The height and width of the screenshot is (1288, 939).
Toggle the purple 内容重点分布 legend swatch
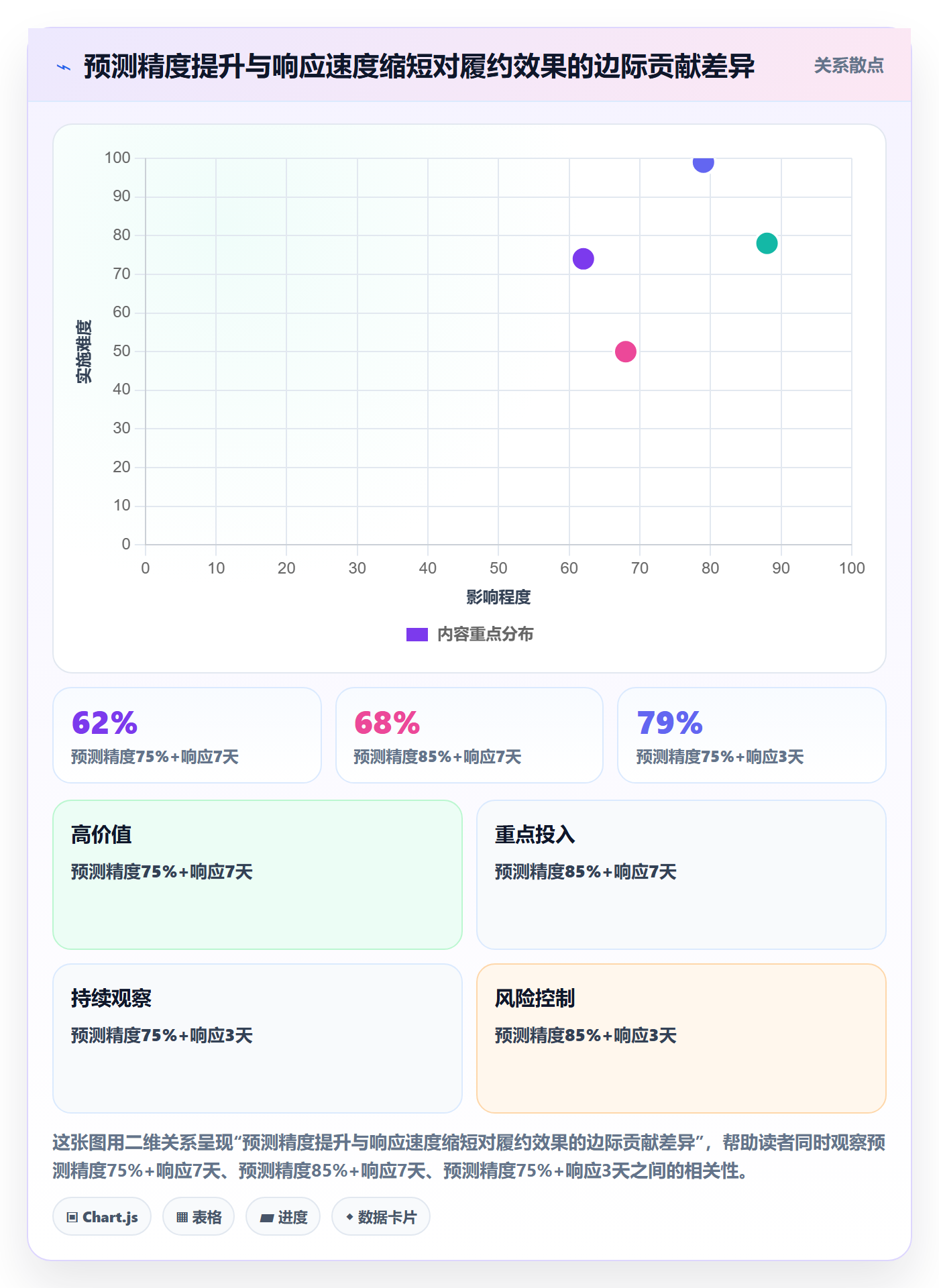click(x=417, y=635)
